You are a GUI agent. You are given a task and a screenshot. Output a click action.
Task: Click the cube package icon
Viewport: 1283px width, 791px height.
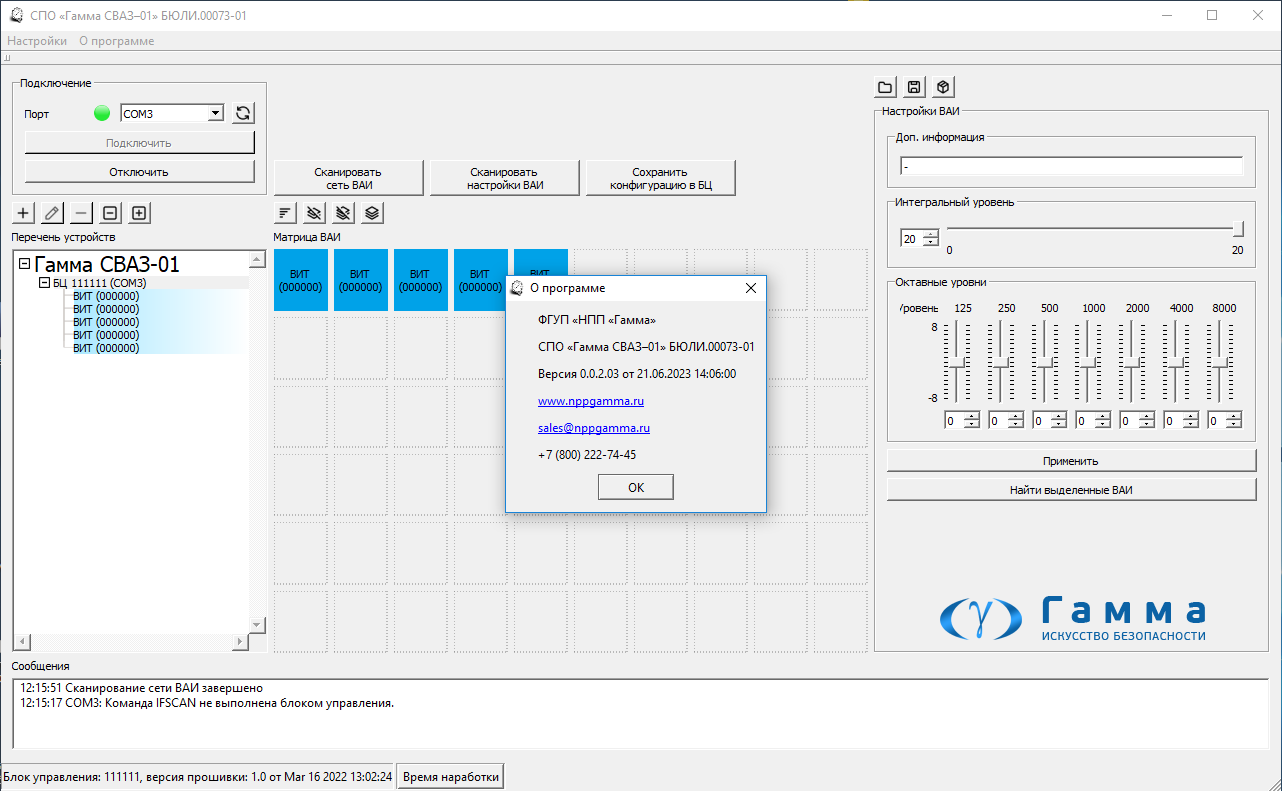pyautogui.click(x=943, y=87)
